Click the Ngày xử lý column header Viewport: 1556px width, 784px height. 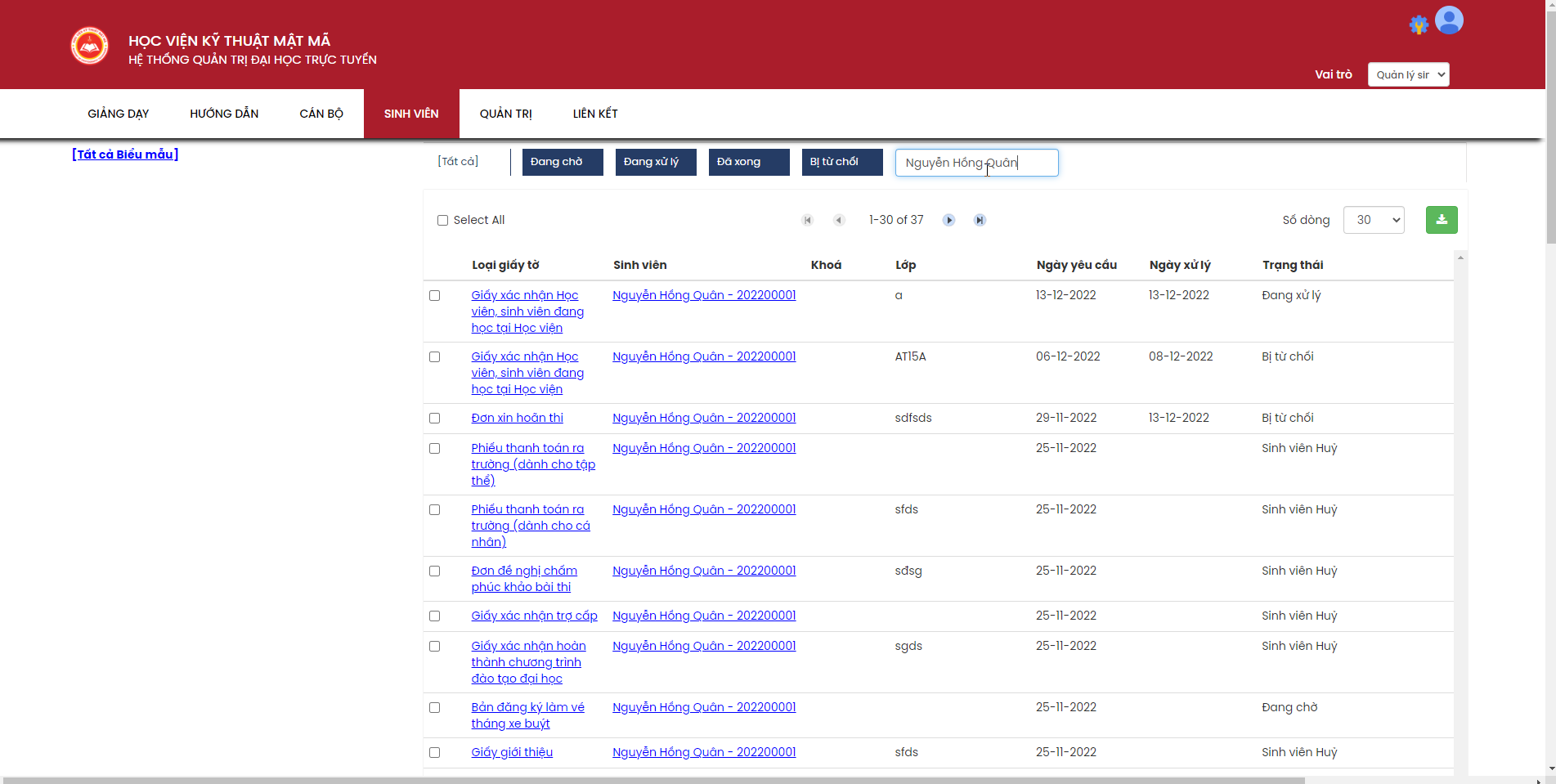(1180, 265)
